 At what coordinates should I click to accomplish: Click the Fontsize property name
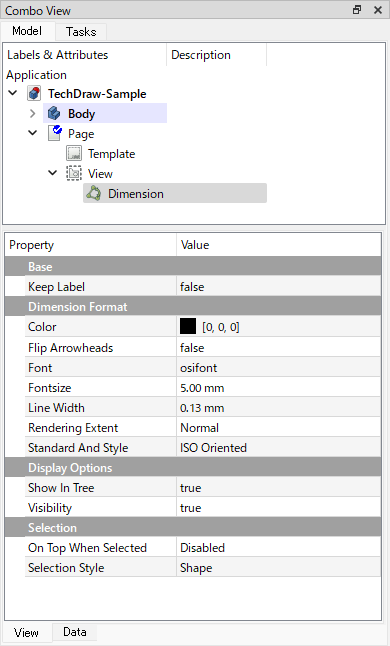point(49,388)
